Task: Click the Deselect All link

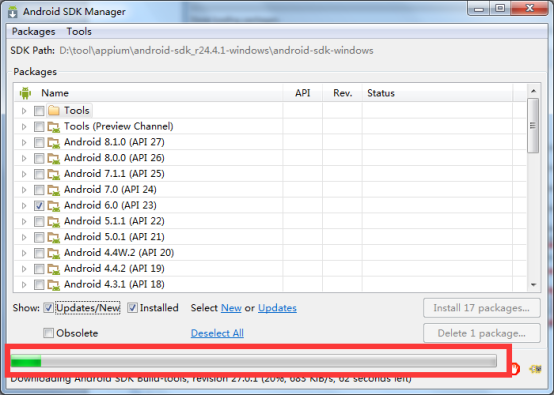Action: coord(217,333)
